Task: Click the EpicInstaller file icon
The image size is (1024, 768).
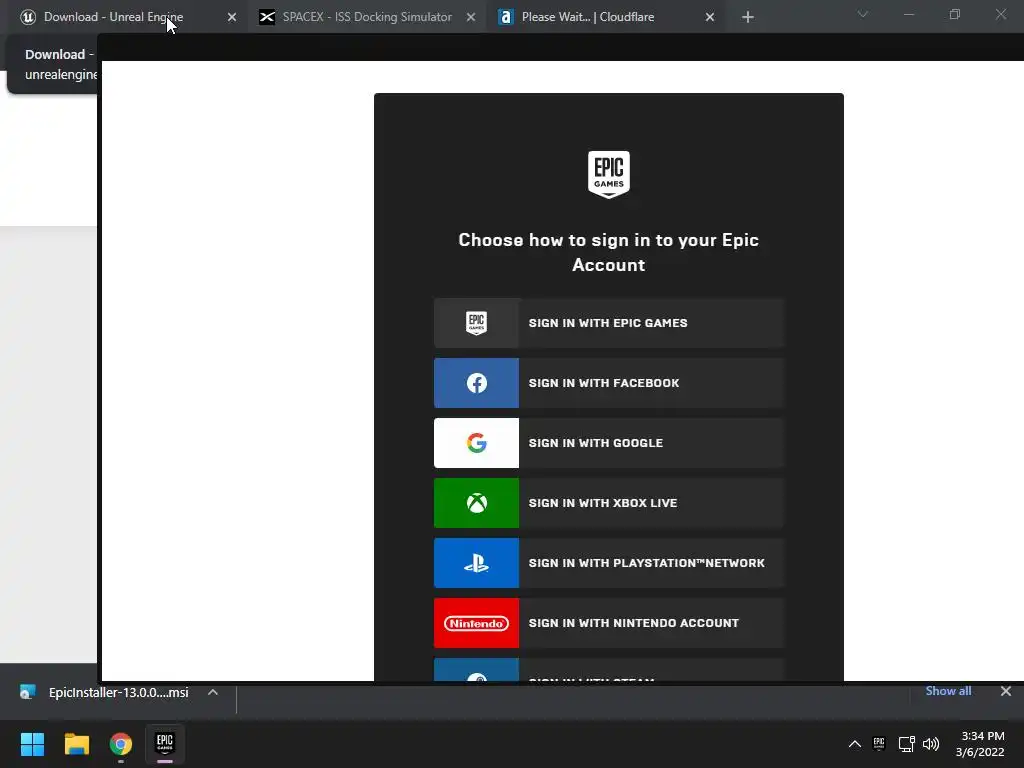Action: click(27, 692)
